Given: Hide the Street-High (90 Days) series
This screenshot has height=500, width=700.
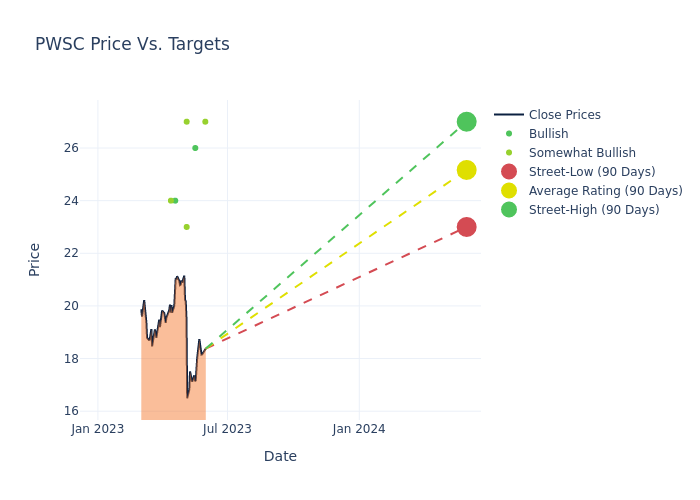Looking at the screenshot, I should (x=594, y=210).
